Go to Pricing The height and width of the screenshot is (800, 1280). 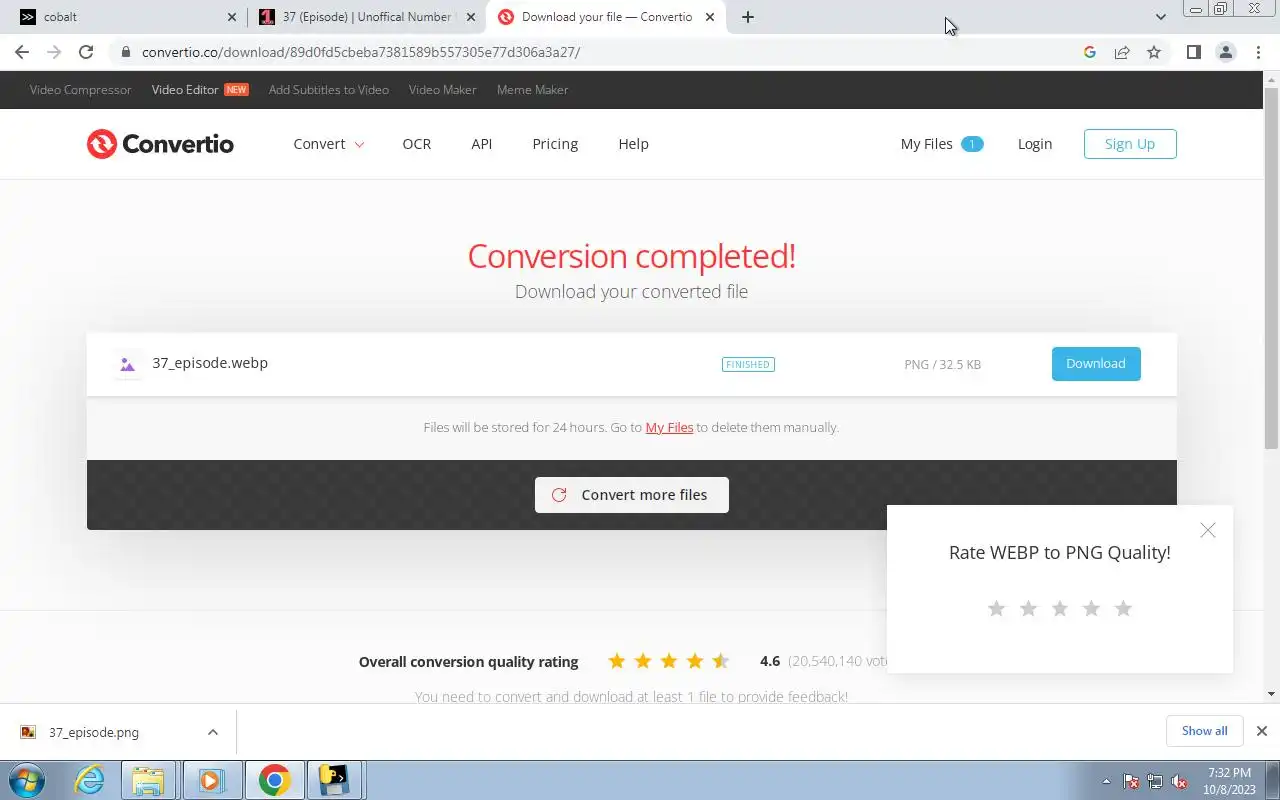555,144
